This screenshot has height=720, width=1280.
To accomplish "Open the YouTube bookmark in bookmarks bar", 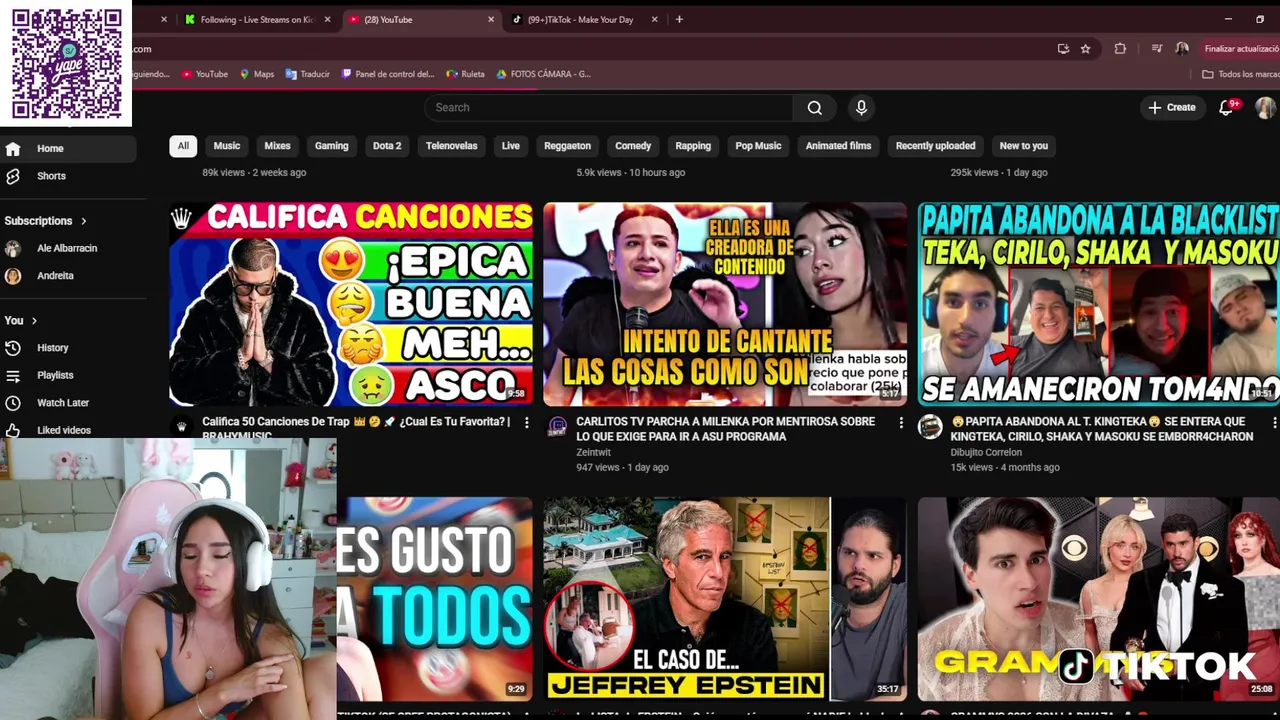I will point(205,74).
